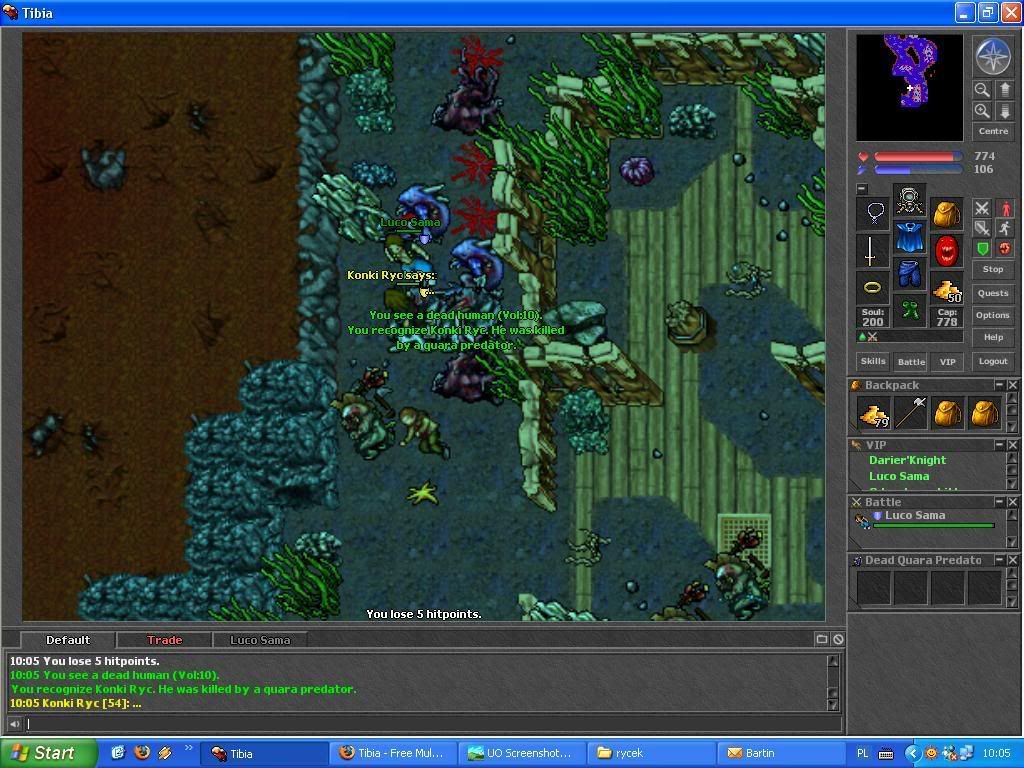This screenshot has height=768, width=1024.
Task: Collapse the inventory panel with minus button
Action: (x=862, y=189)
